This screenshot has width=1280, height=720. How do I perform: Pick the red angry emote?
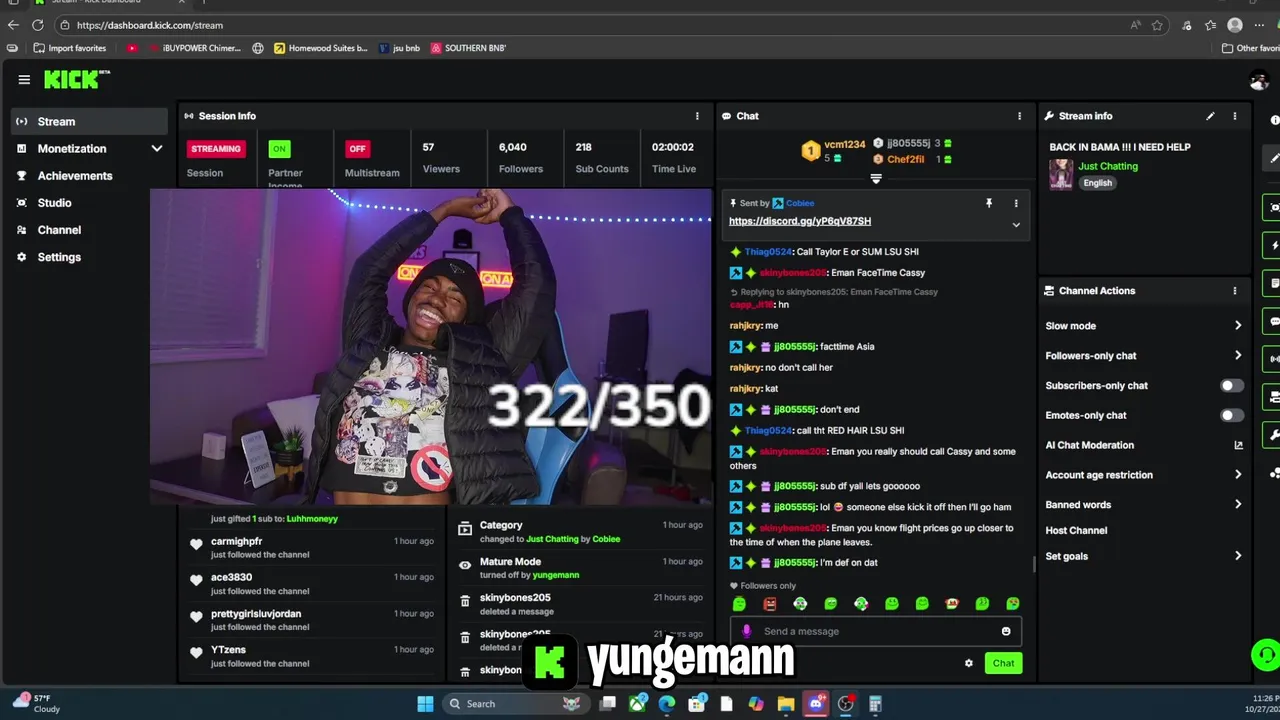(x=769, y=604)
